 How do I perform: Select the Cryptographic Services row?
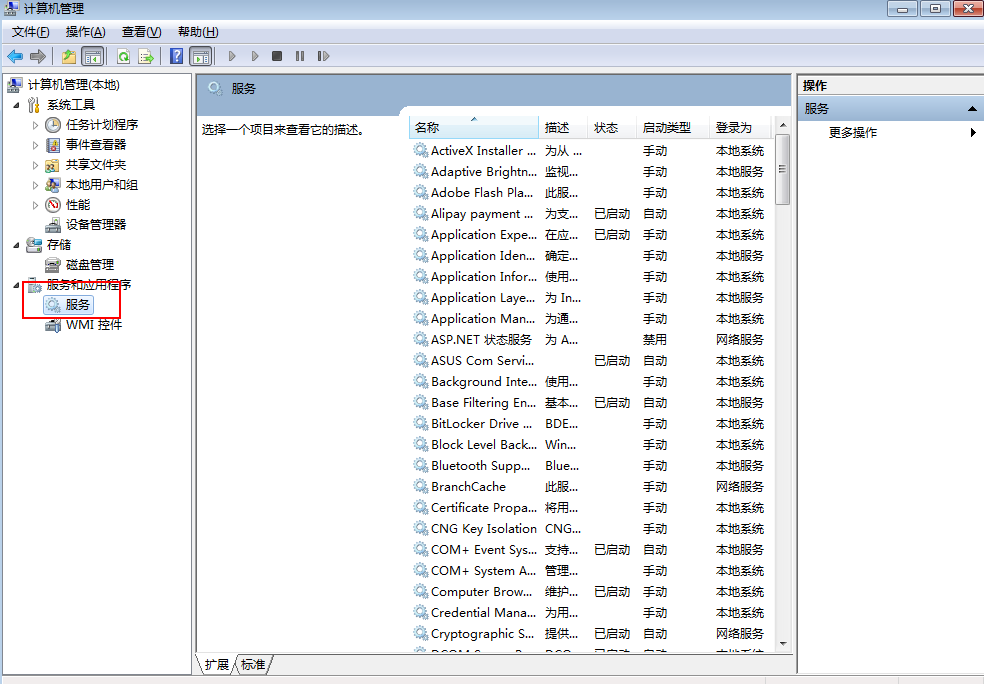coord(590,634)
